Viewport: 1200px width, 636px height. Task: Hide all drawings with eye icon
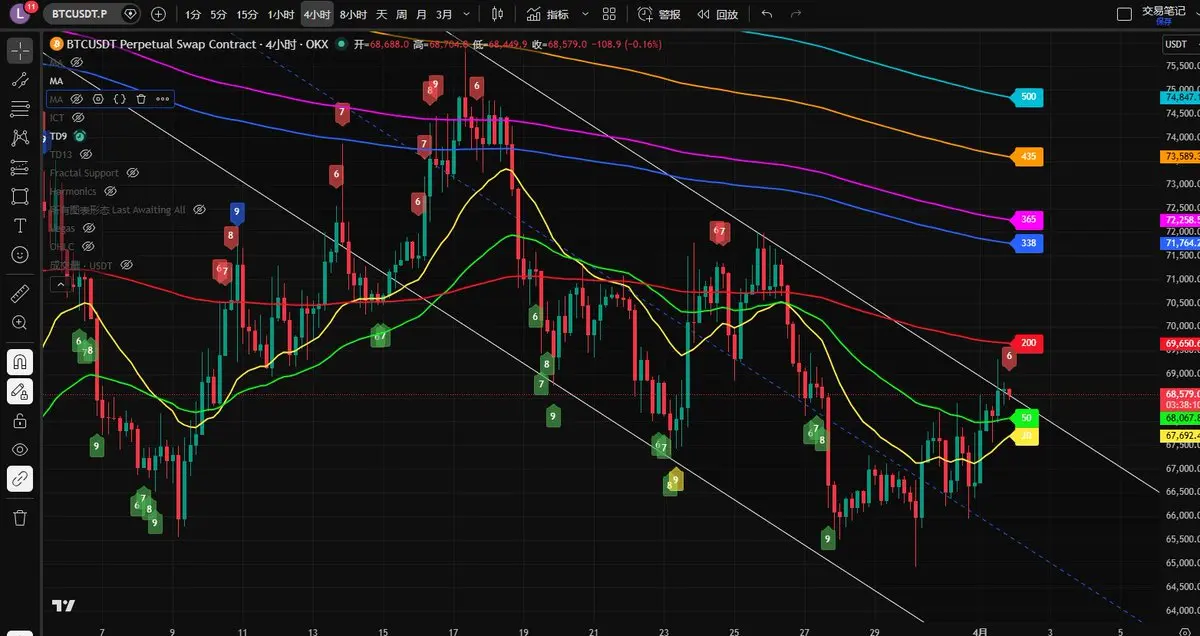(x=19, y=449)
